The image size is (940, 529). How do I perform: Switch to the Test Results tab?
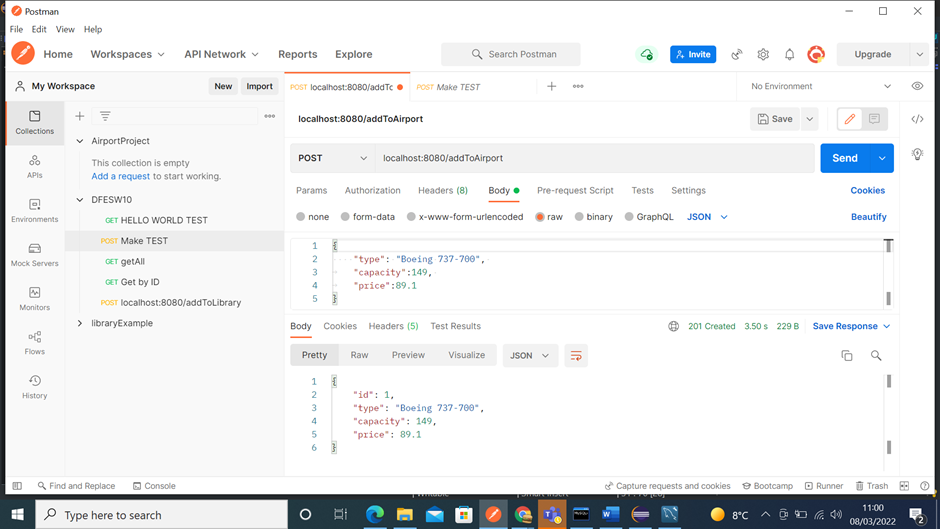pyautogui.click(x=456, y=326)
